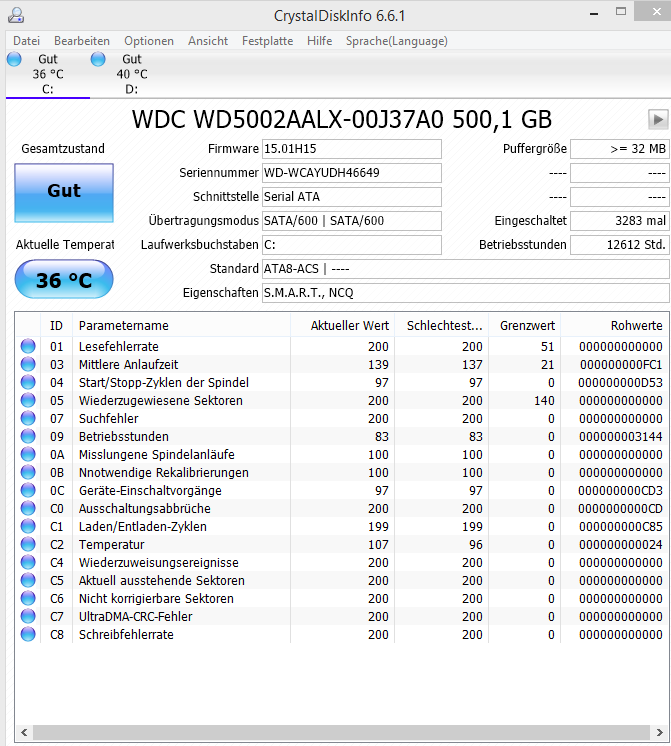Click the Seriennummer field WD-WCAYUDH46649
The width and height of the screenshot is (671, 746).
point(352,173)
